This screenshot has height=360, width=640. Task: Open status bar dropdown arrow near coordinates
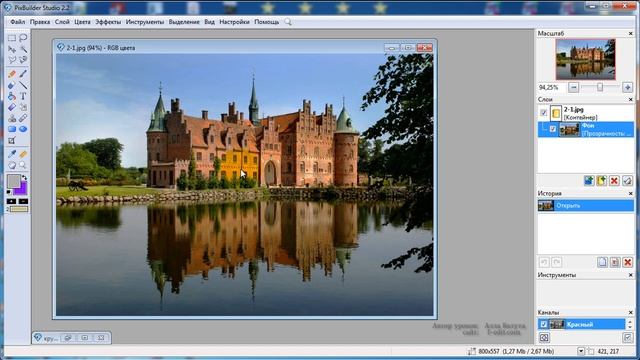(581, 351)
